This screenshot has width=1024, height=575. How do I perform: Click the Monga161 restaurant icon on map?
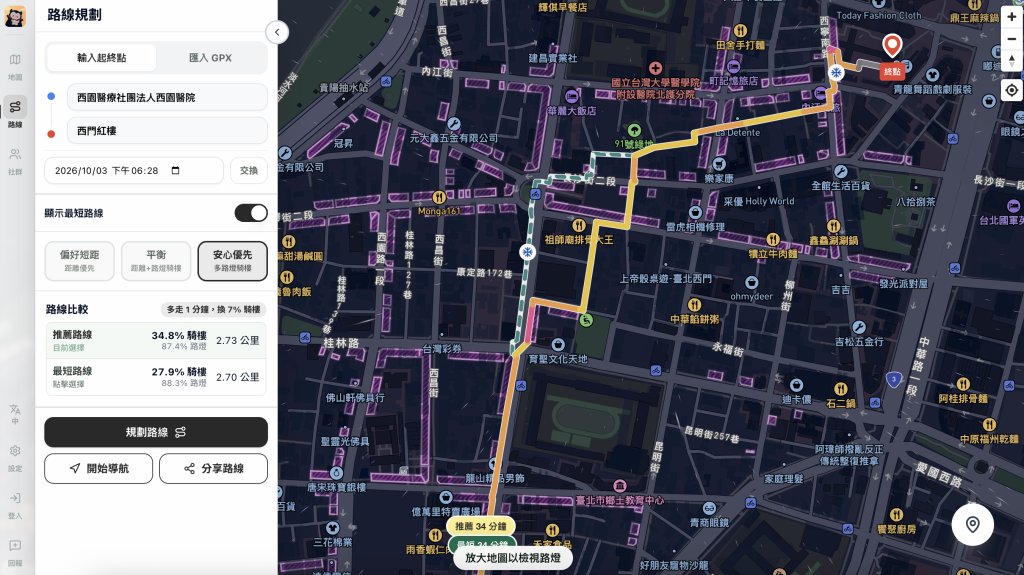click(439, 197)
